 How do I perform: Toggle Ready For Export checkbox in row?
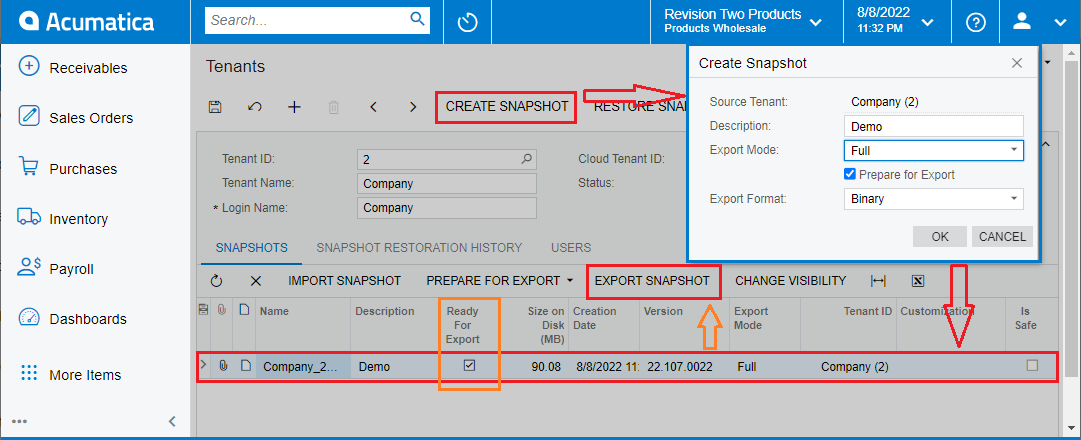pos(469,366)
